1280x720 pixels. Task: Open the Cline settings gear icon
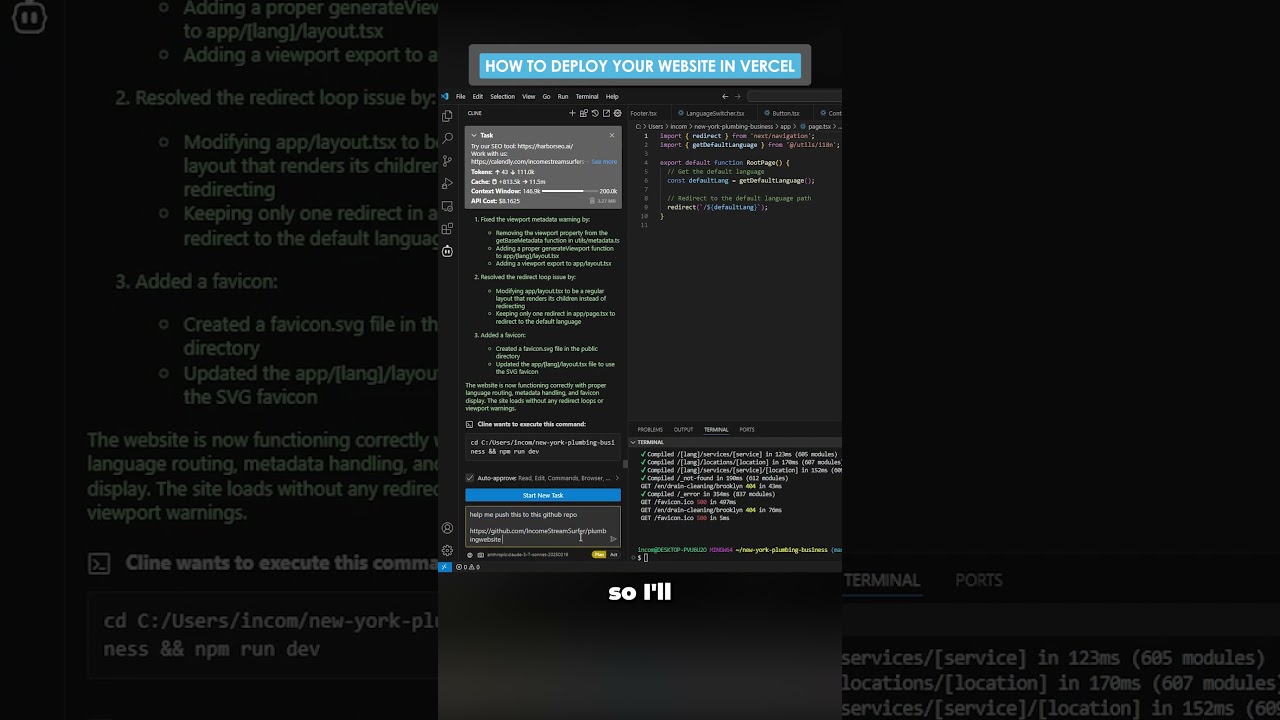click(x=617, y=113)
